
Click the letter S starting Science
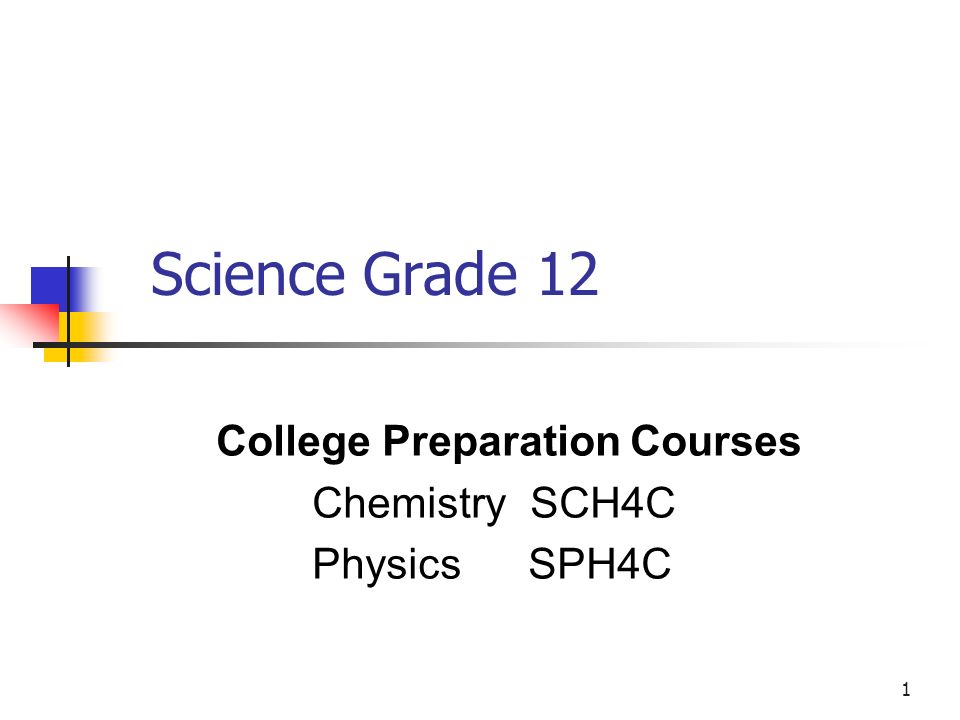coord(166,274)
